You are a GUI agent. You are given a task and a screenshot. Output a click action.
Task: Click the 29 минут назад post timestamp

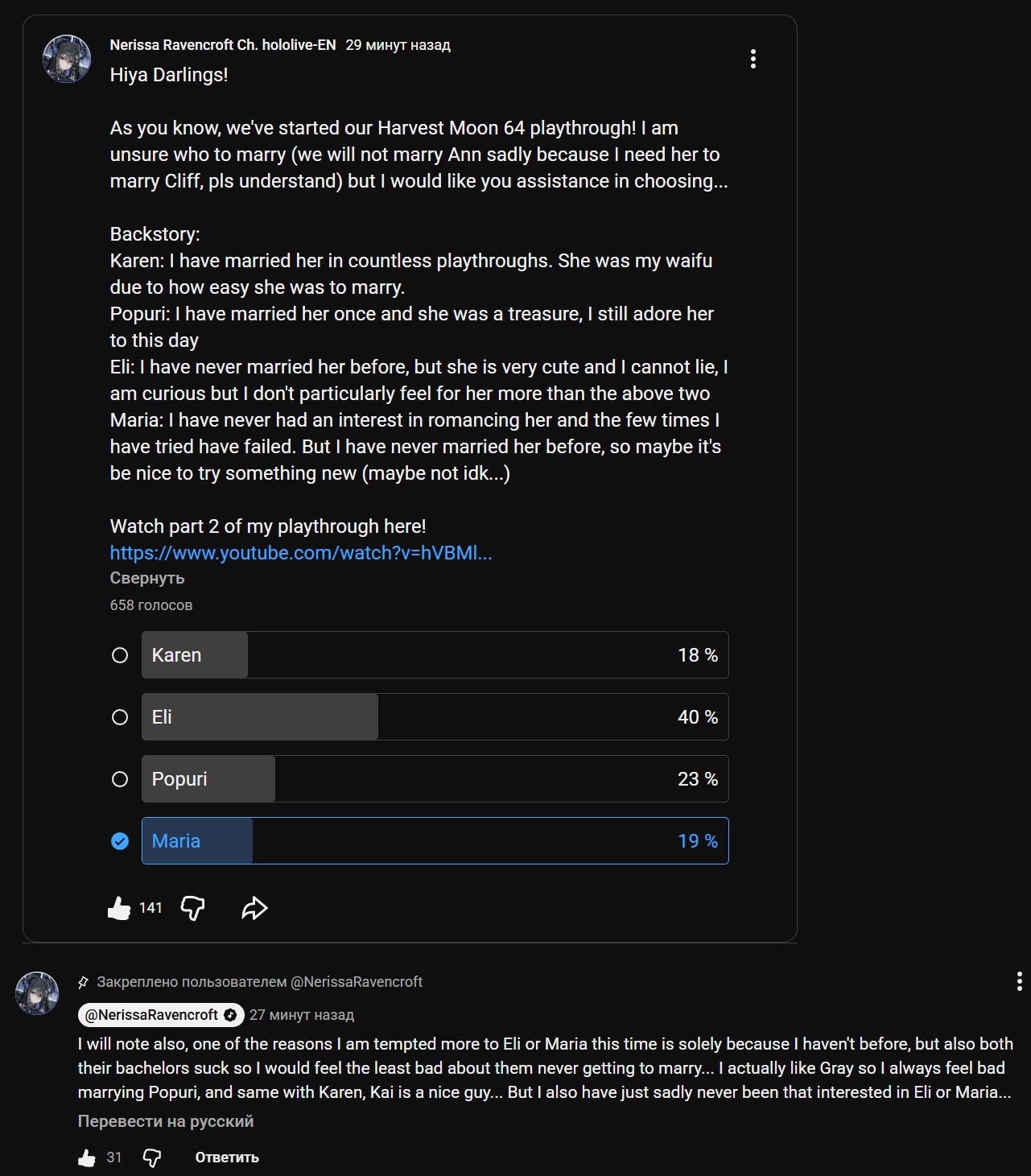[398, 45]
